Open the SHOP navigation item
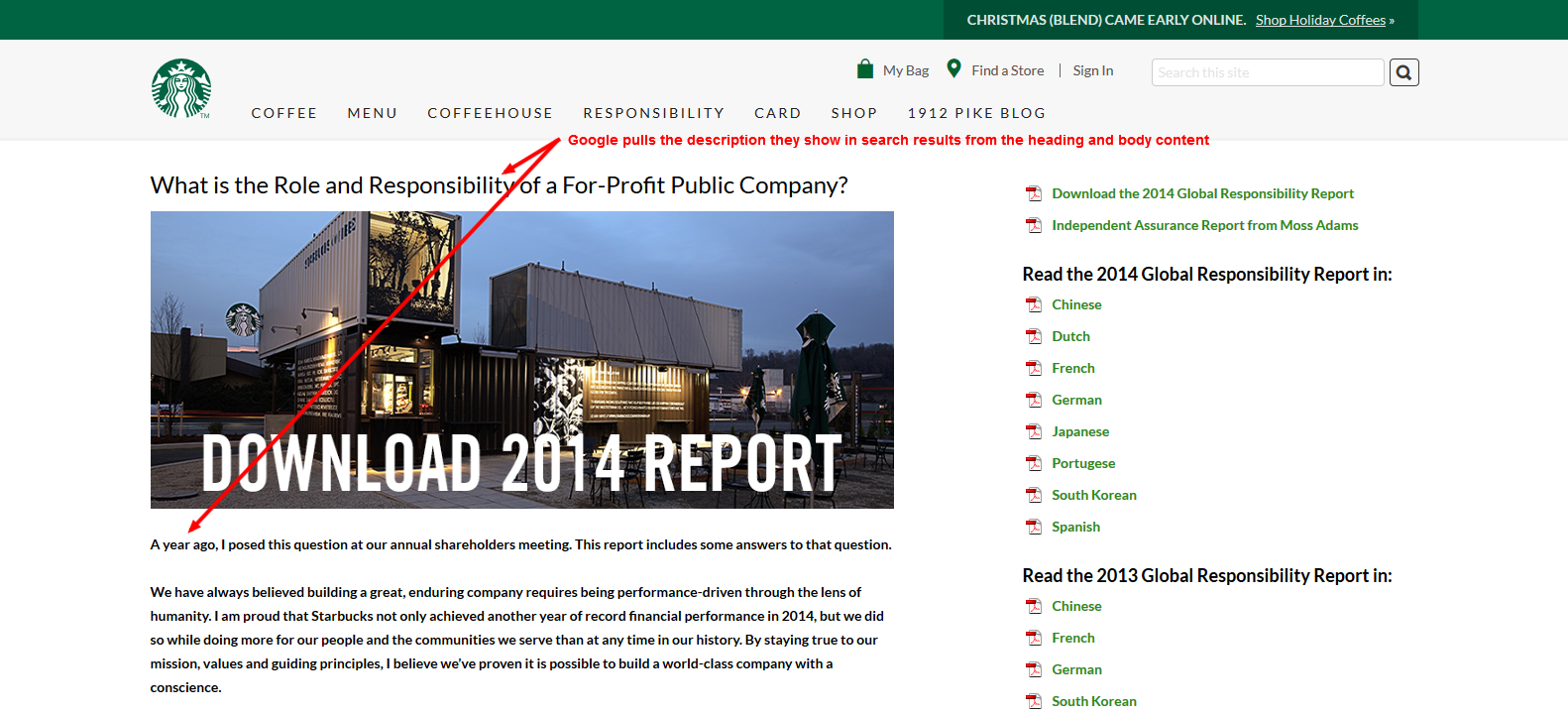 [854, 113]
